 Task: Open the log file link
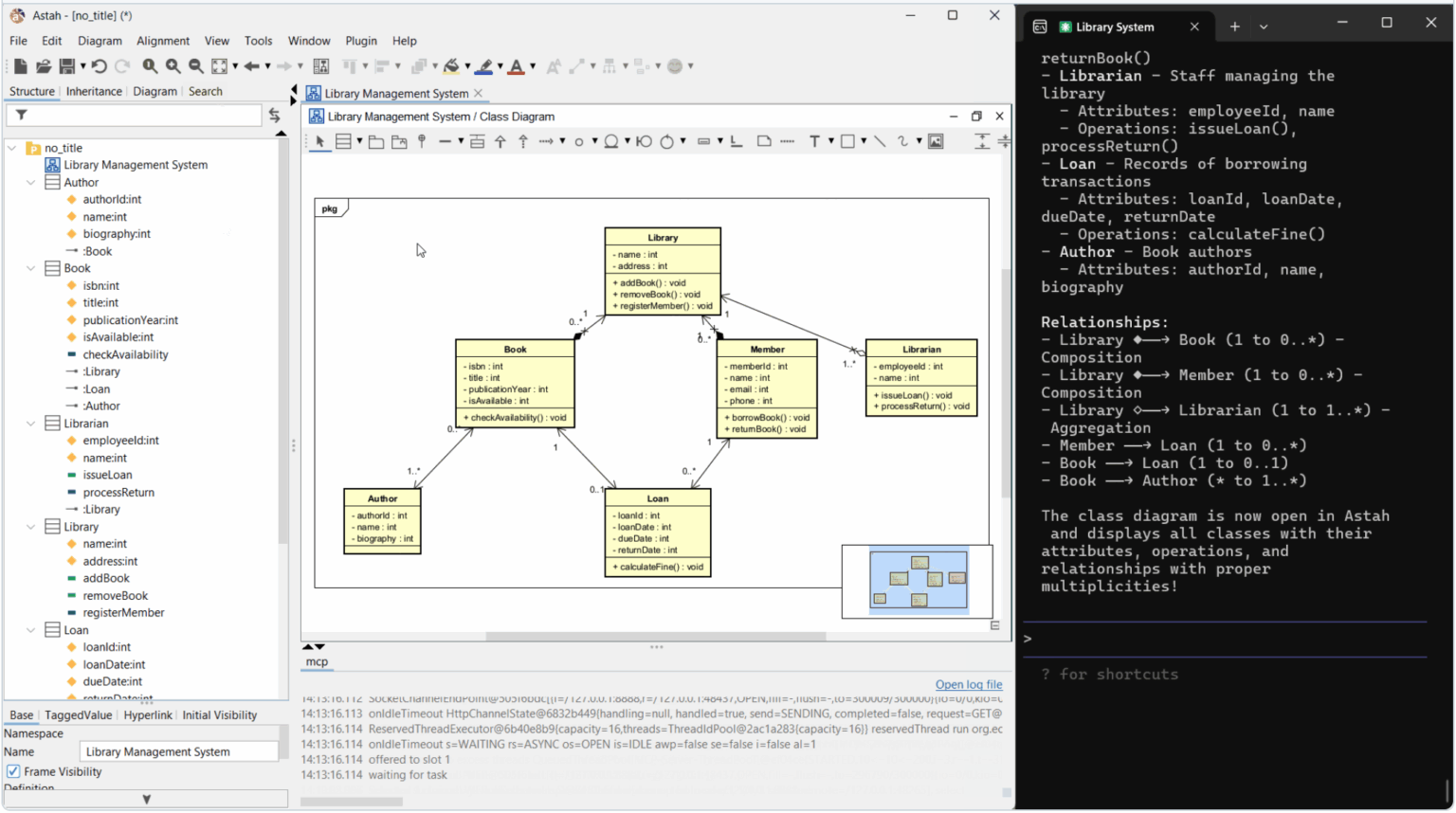[969, 684]
